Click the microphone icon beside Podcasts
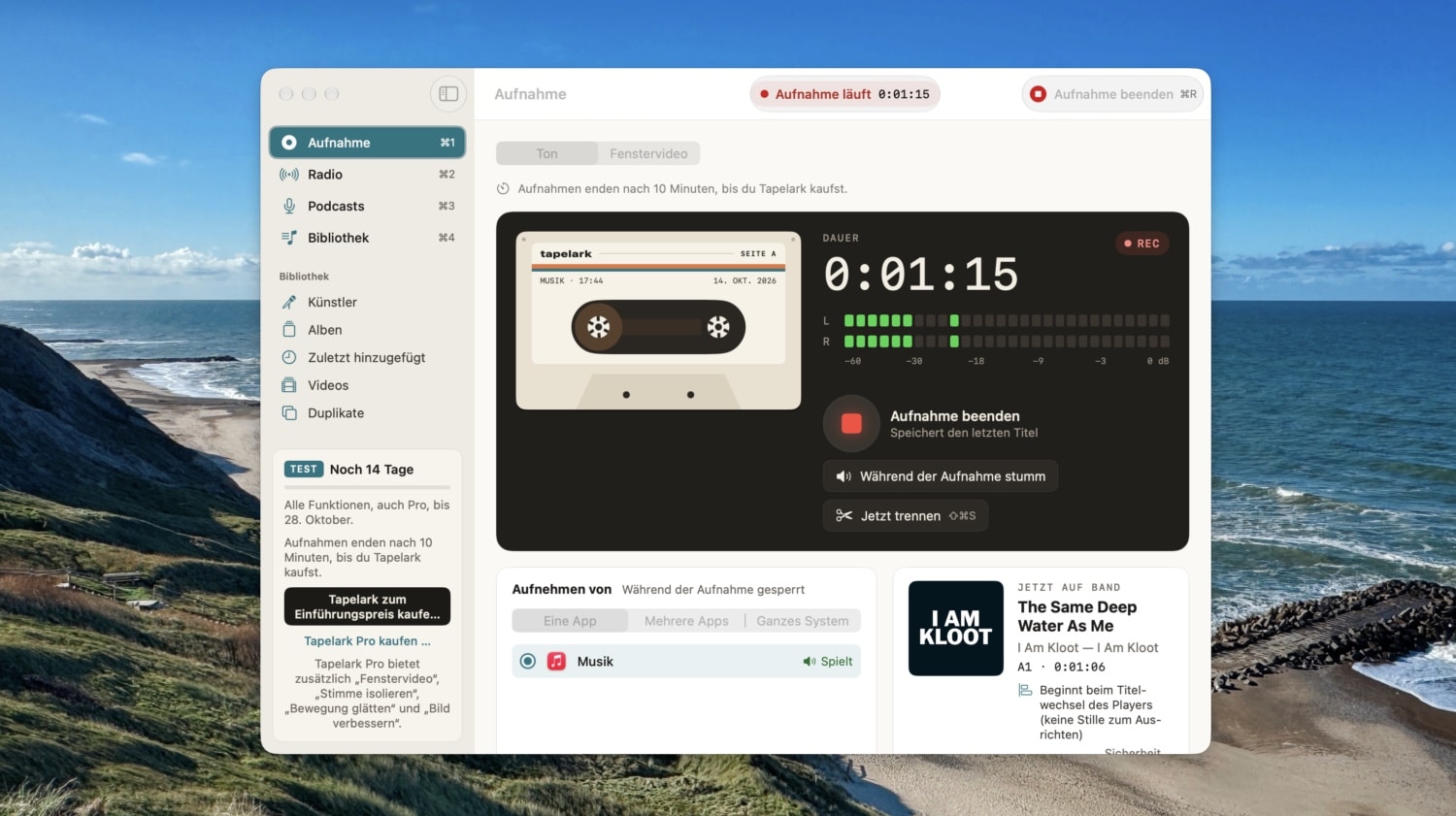 289,206
